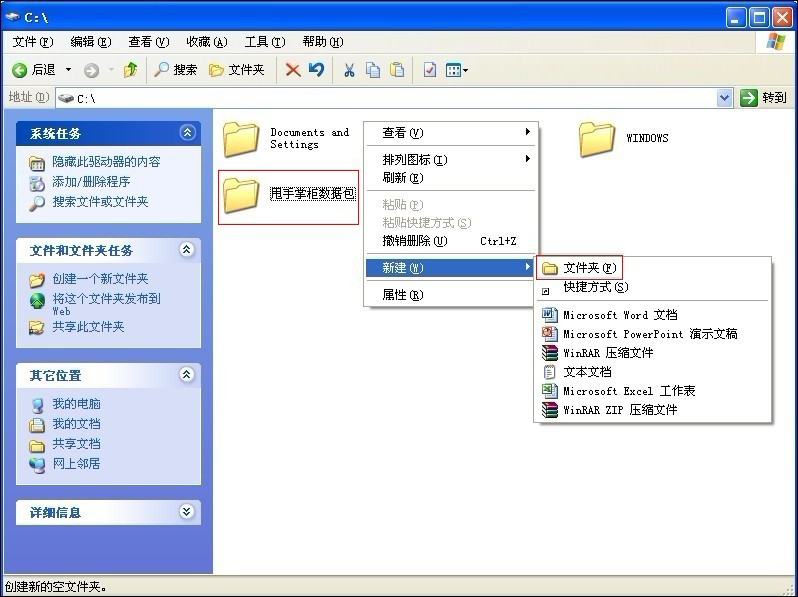Click the Cut scissors icon
The height and width of the screenshot is (597, 798).
click(349, 70)
